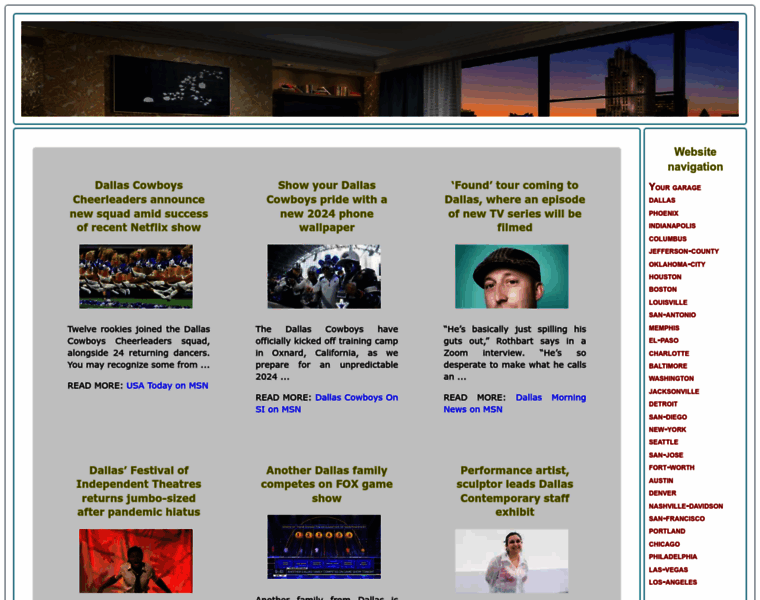Image resolution: width=760 pixels, height=600 pixels.
Task: Open the San-Diego link
Action: (x=668, y=417)
